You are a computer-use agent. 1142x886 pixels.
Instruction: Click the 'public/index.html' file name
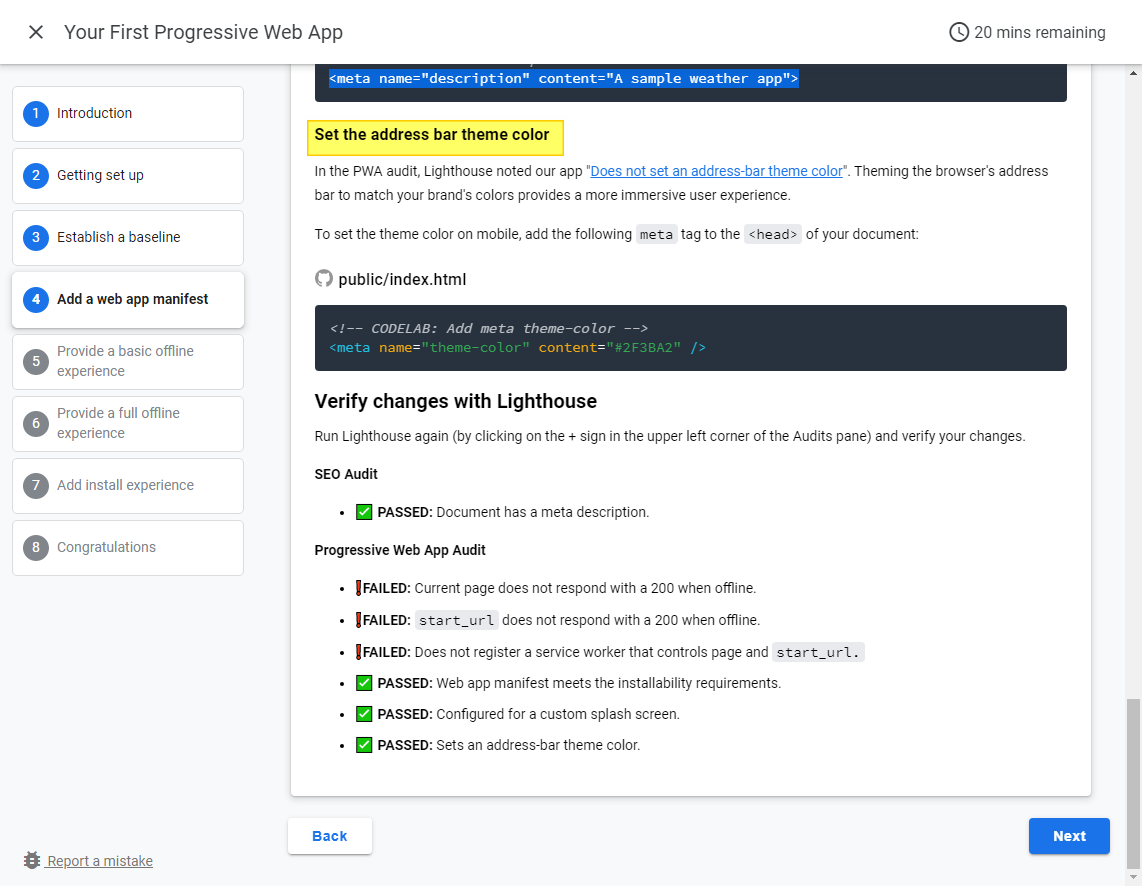[x=402, y=280]
